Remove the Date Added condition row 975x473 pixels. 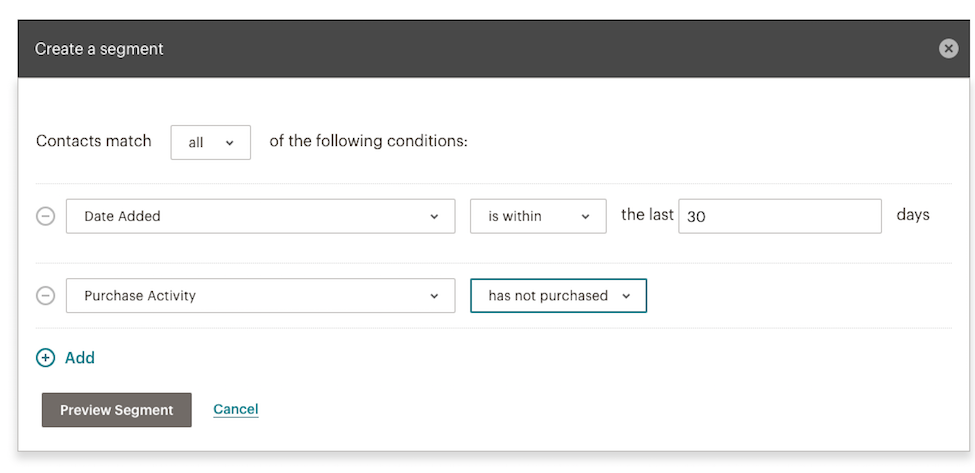click(x=45, y=216)
